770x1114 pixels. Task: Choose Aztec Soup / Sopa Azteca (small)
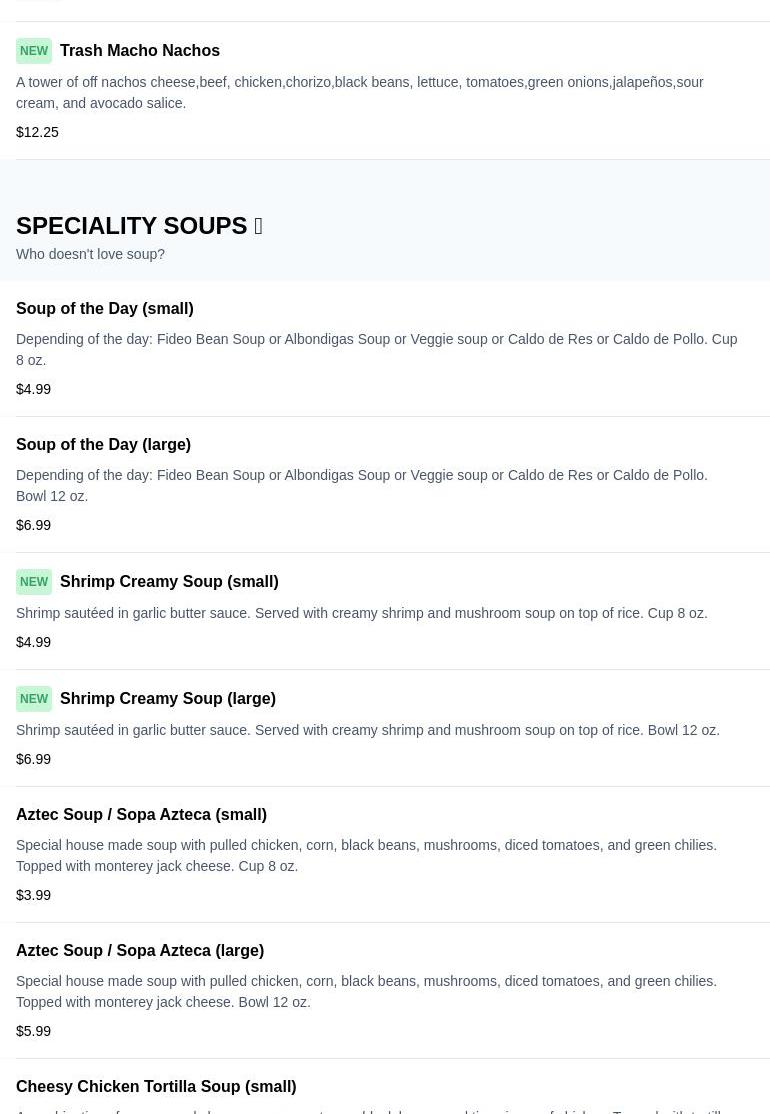[x=141, y=815]
